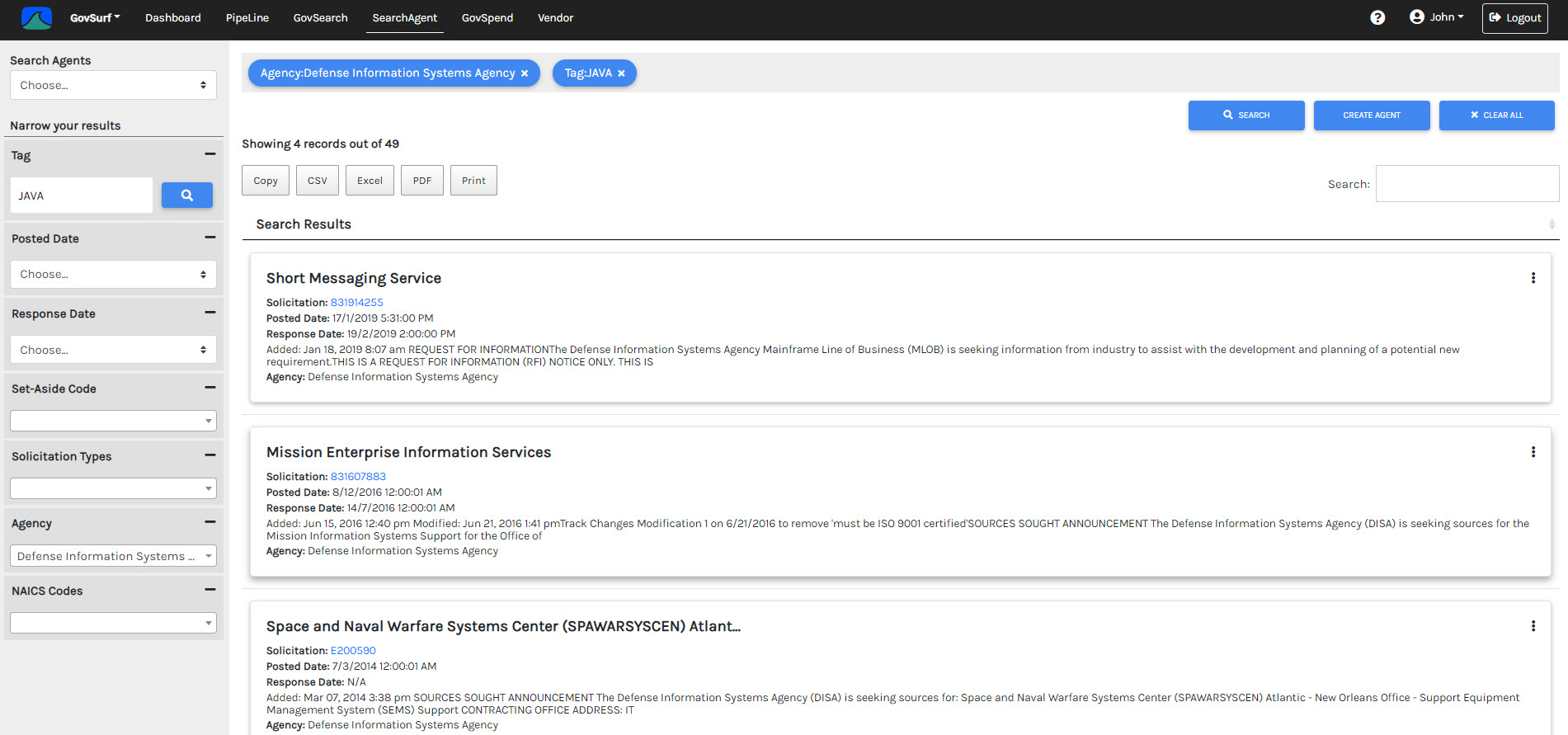The height and width of the screenshot is (735, 1568).
Task: Remove the Defense Information Systems Agency filter chip
Action: (525, 73)
